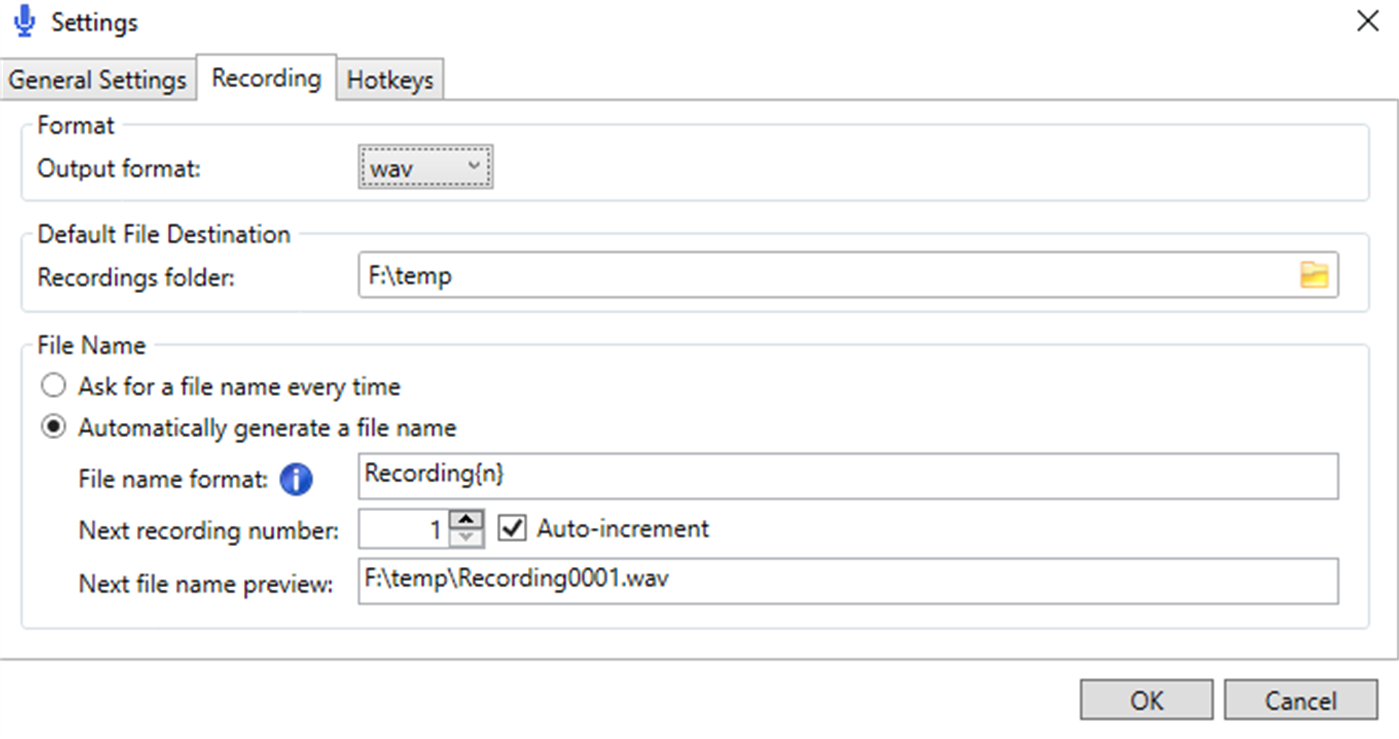Click the info icon next to File name format
Screen dimensions: 1399x739
pos(295,479)
